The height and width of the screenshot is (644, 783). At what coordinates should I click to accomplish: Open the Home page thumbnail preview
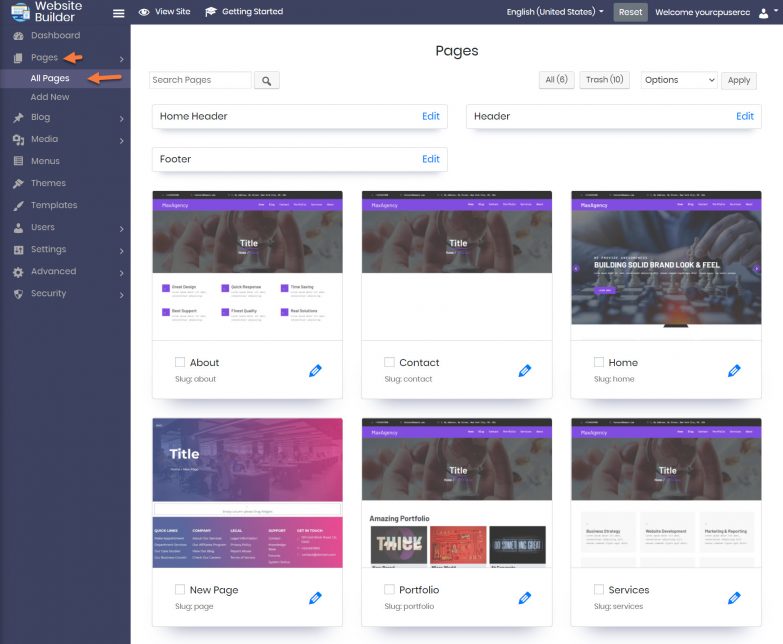(x=665, y=265)
